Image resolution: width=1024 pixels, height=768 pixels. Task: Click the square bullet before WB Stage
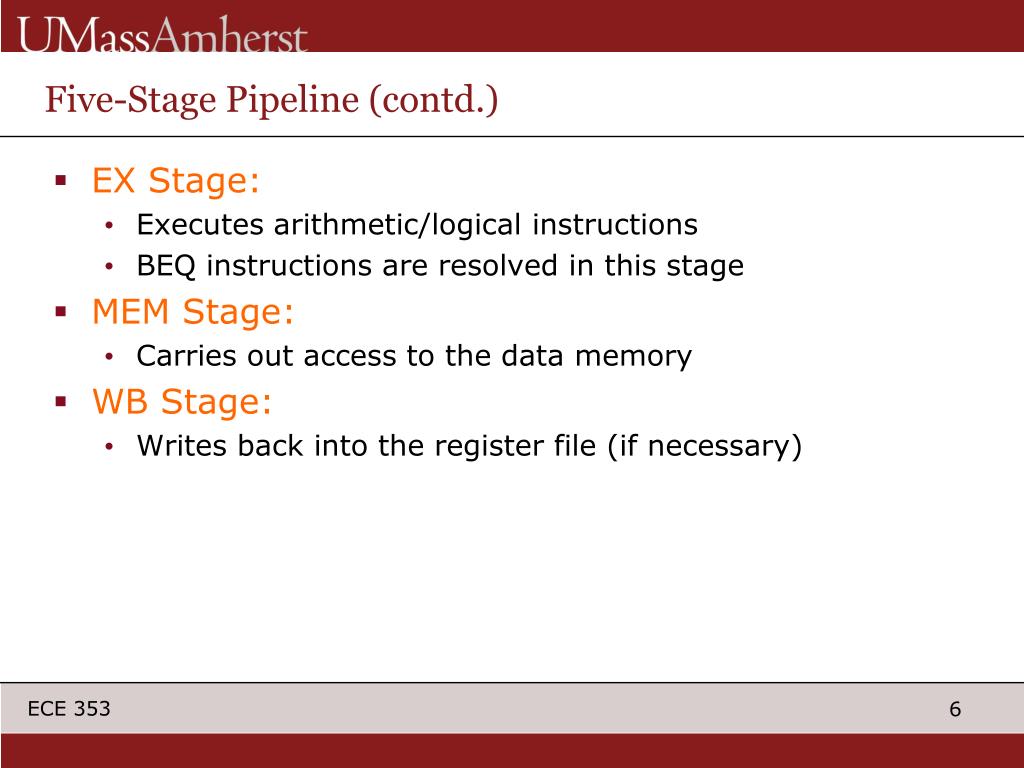pos(61,402)
